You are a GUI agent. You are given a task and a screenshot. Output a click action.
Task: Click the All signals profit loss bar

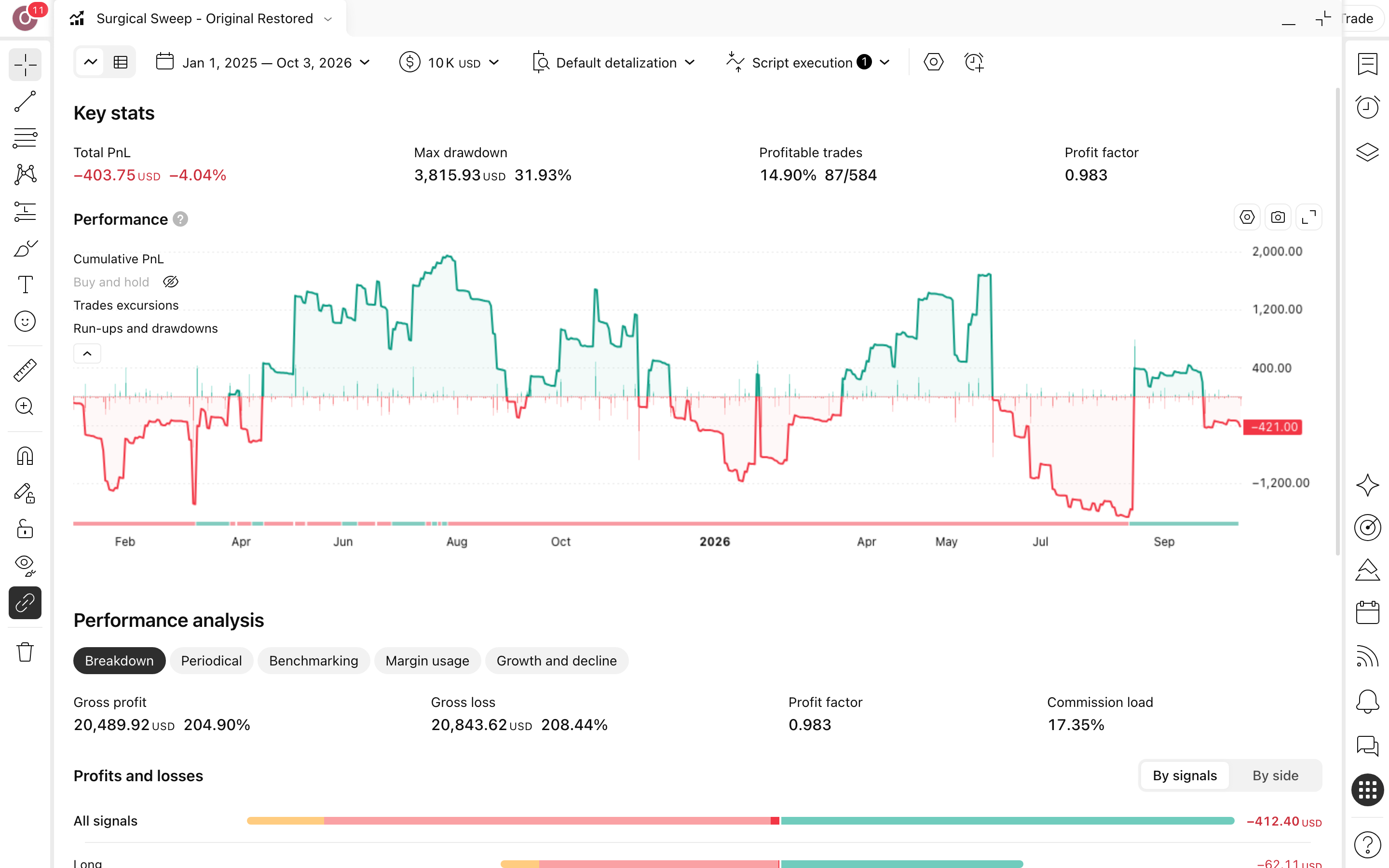tap(740, 821)
